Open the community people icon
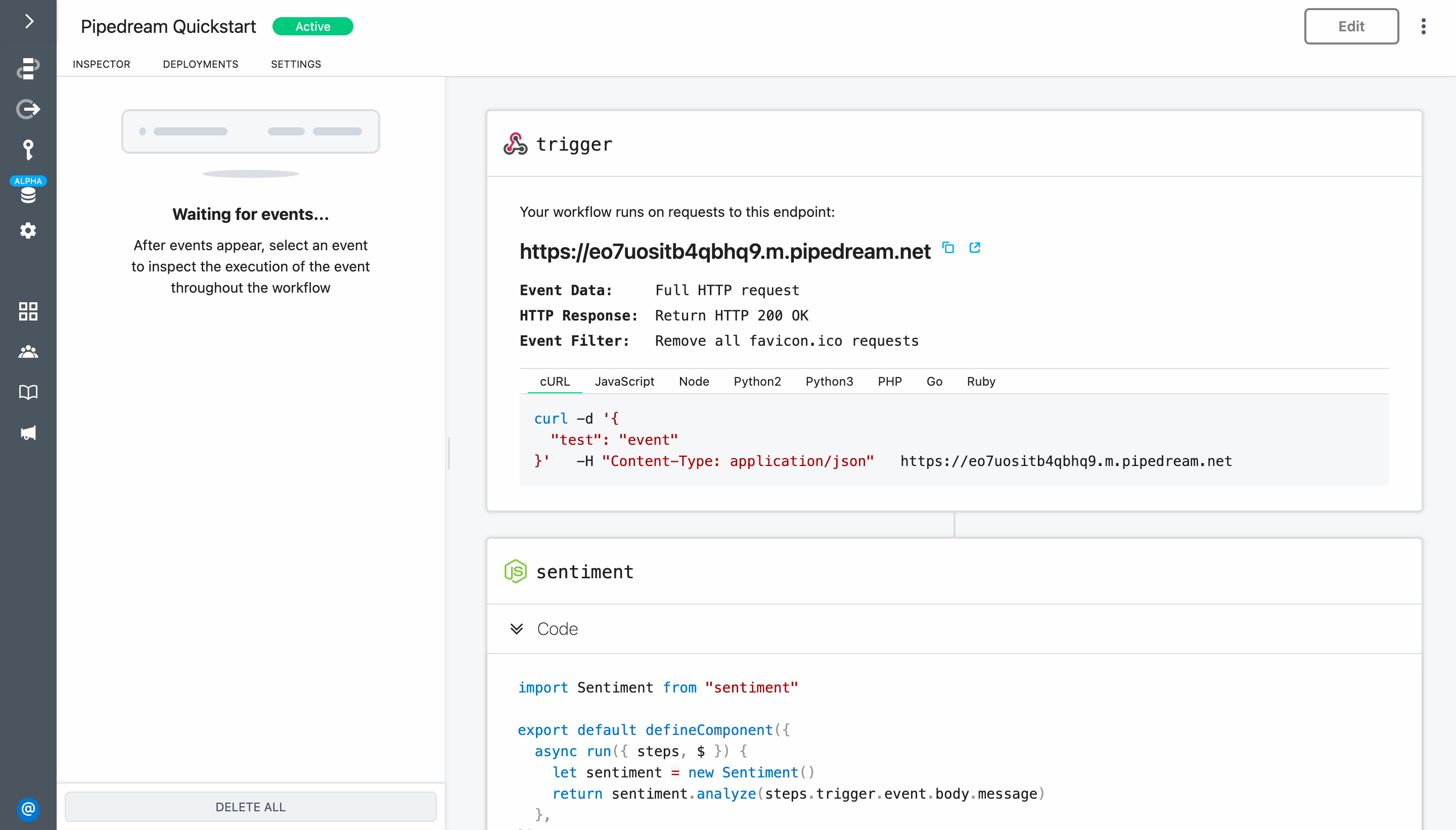 coord(28,352)
